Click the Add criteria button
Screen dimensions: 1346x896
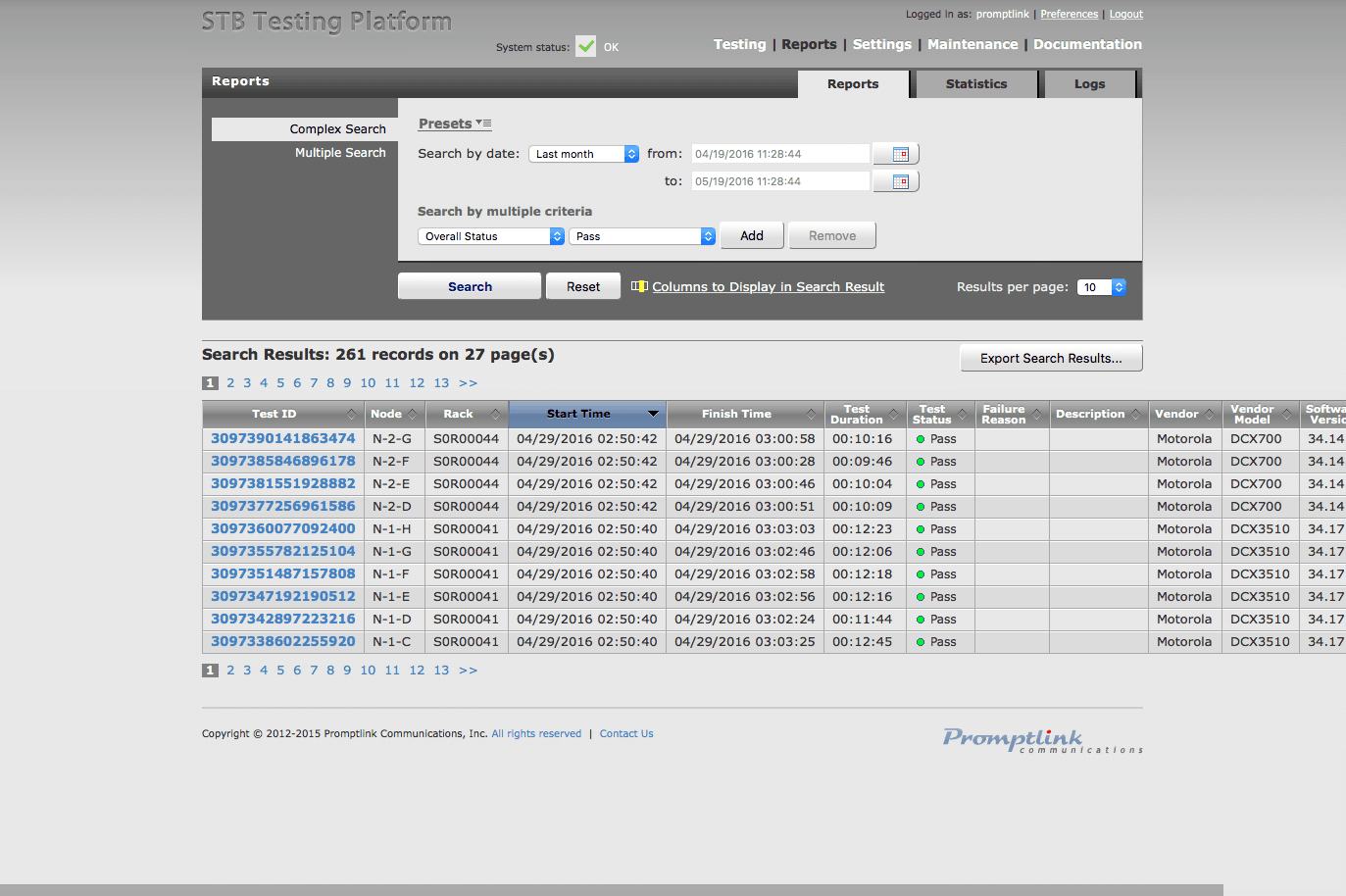[x=752, y=235]
